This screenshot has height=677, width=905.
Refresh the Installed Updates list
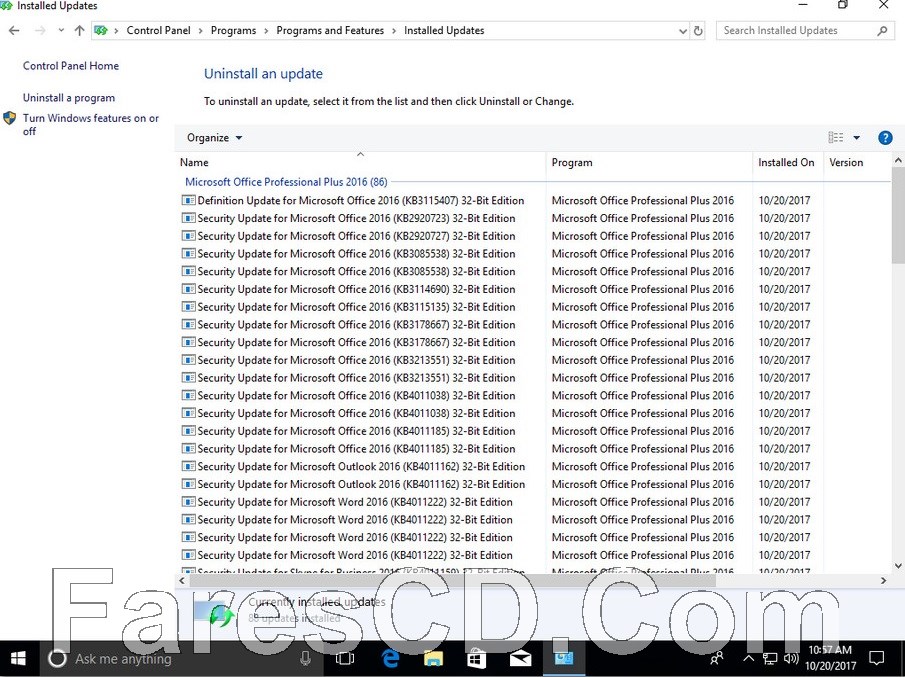[x=698, y=31]
